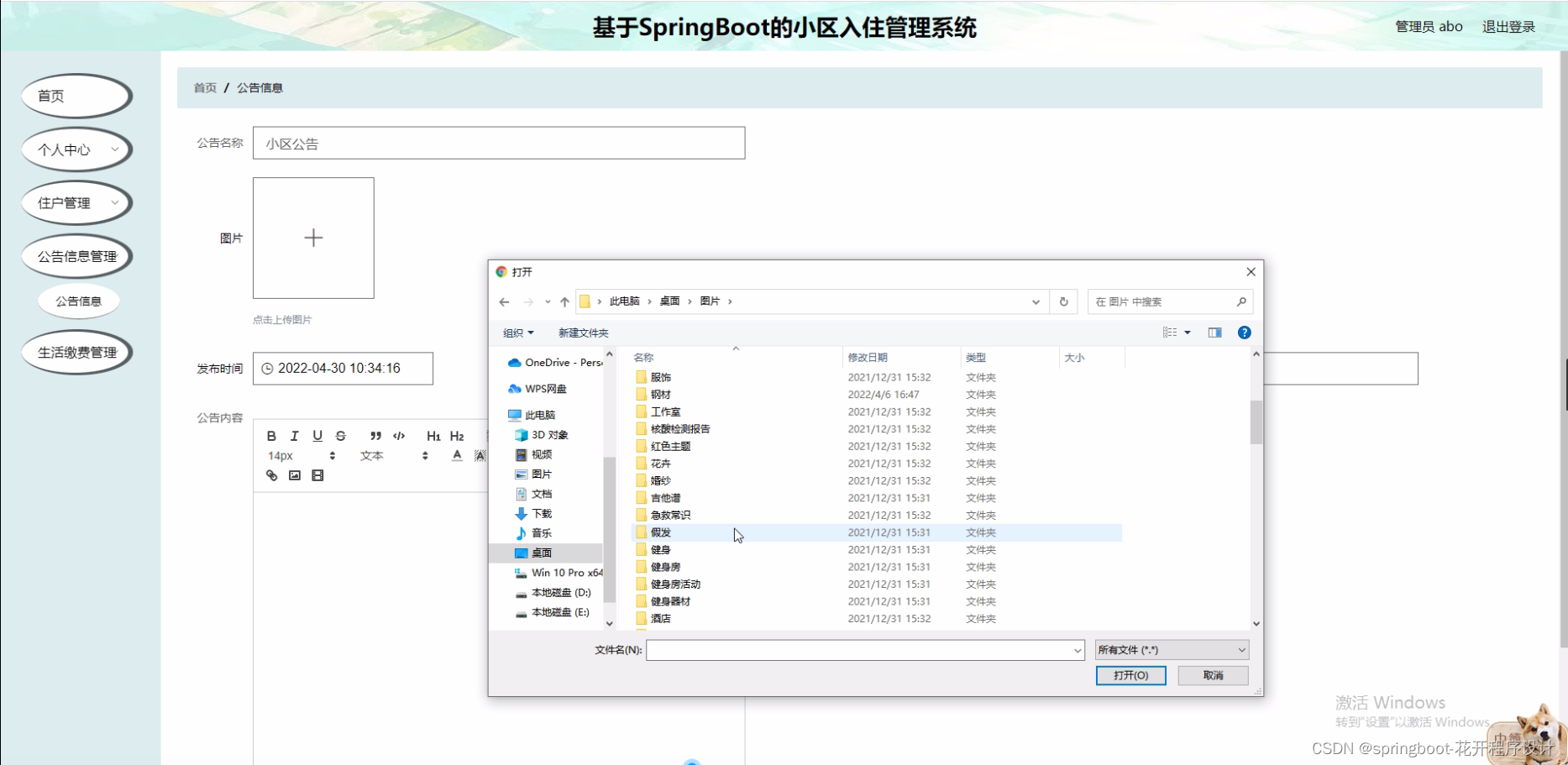Insert a video into the announcement editor

[317, 474]
